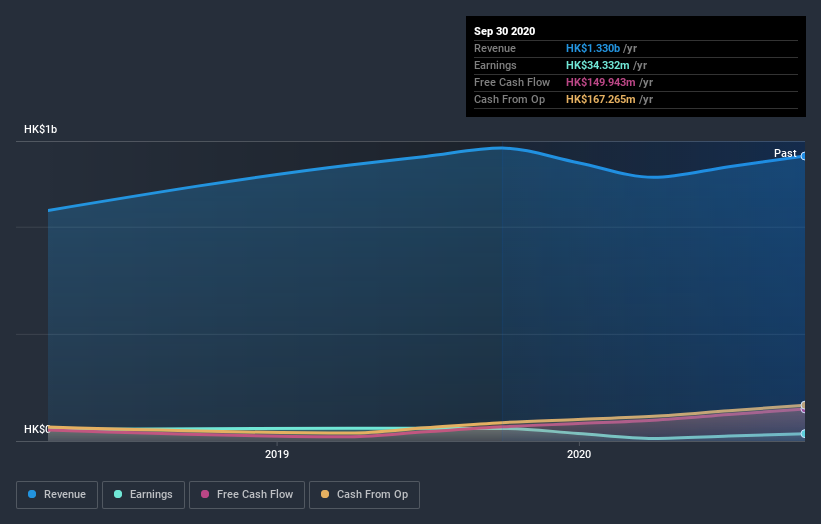Screen dimensions: 821x524
Task: Click the HK$34.332m earnings value
Action: pyautogui.click(x=597, y=65)
